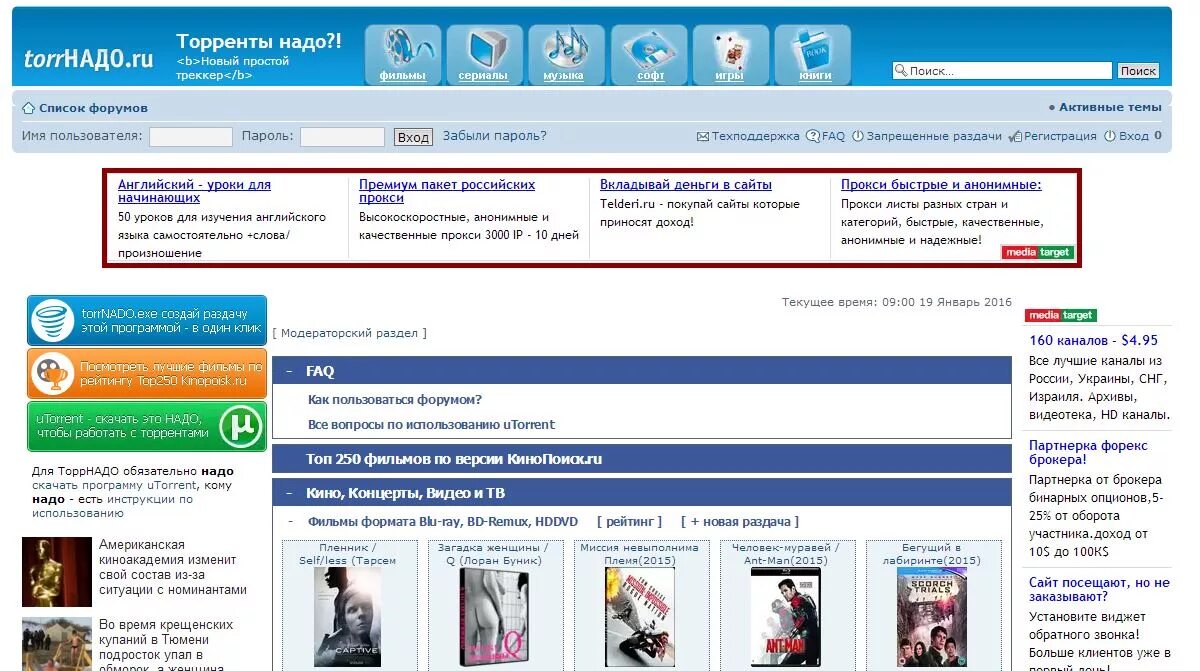
Task: Open the музыка category icon
Action: click(566, 54)
